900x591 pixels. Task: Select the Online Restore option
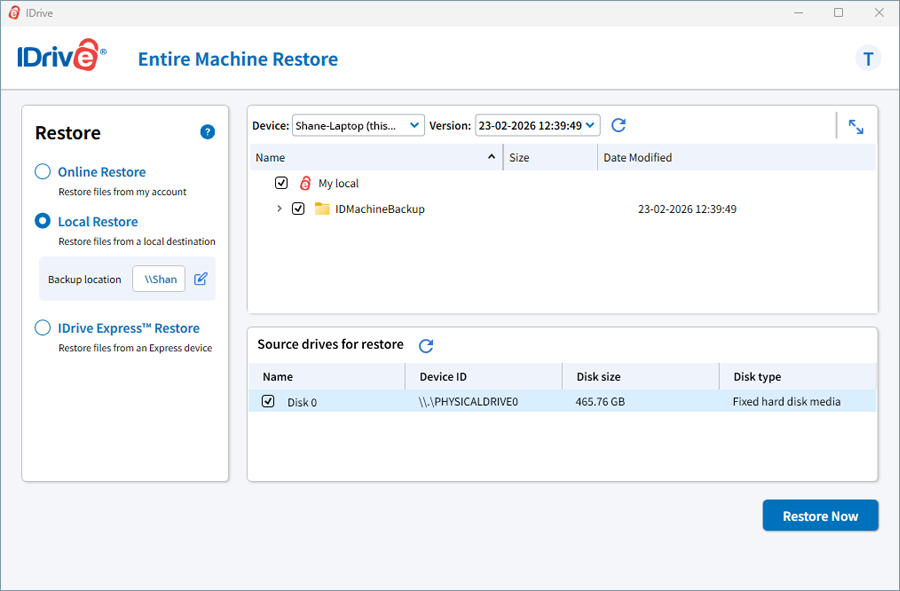[43, 172]
